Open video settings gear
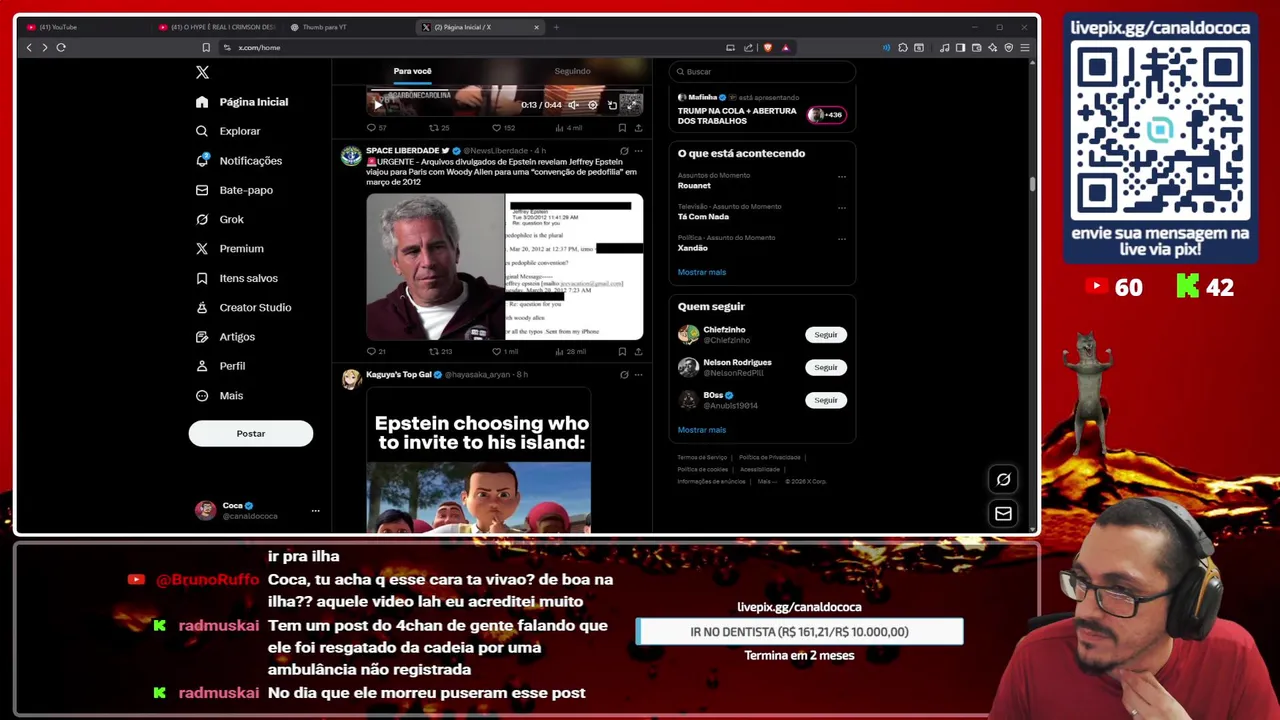This screenshot has height=720, width=1280. click(x=592, y=104)
